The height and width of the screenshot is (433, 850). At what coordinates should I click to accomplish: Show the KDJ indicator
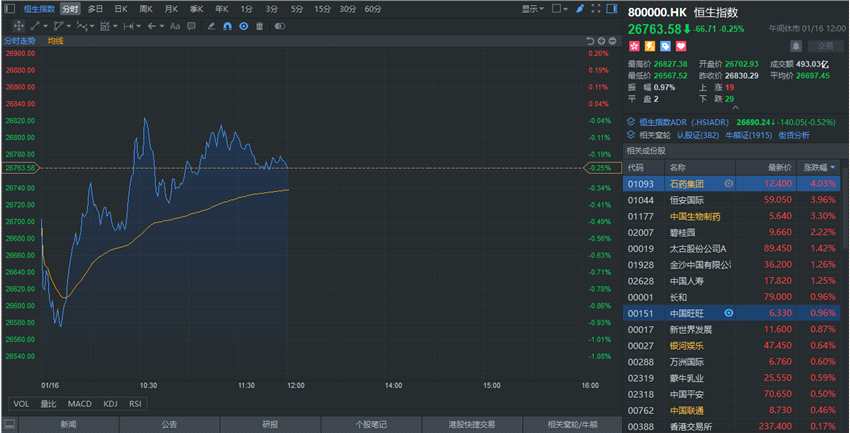coord(110,404)
